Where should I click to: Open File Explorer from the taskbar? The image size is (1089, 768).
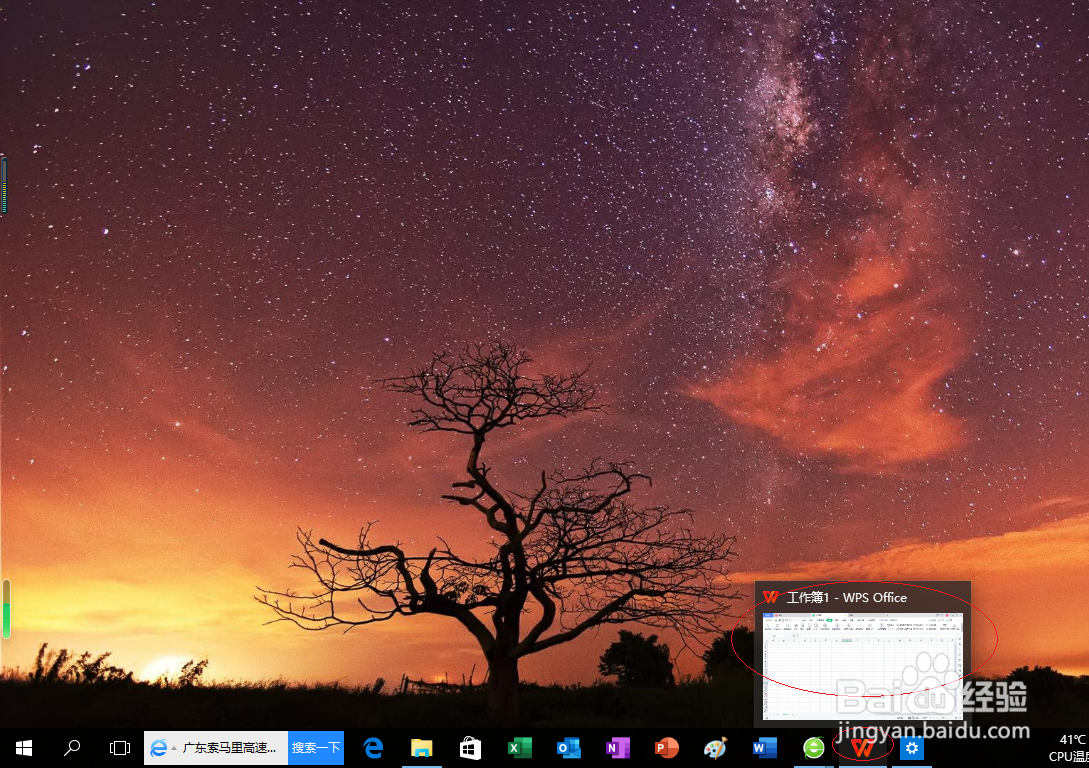pos(422,748)
